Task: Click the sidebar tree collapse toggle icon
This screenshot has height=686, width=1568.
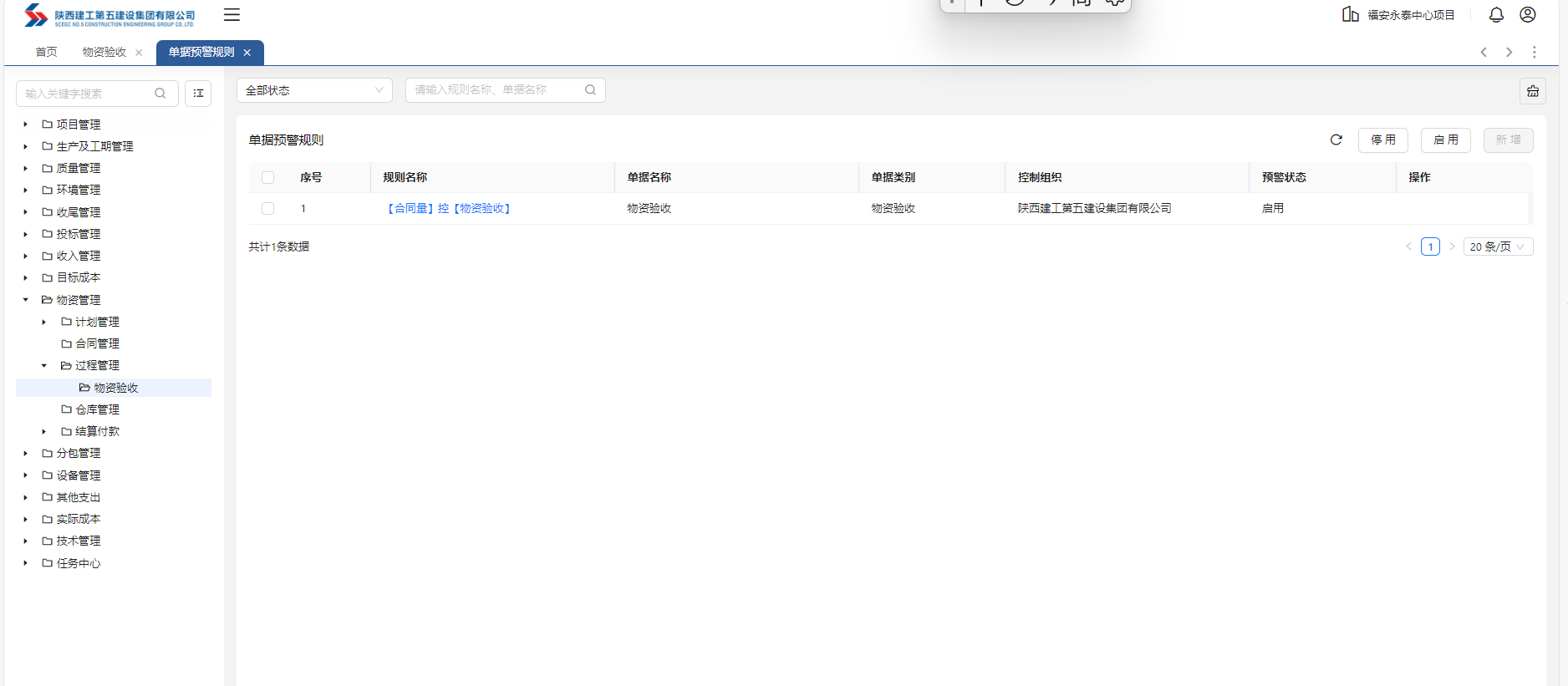Action: point(198,94)
